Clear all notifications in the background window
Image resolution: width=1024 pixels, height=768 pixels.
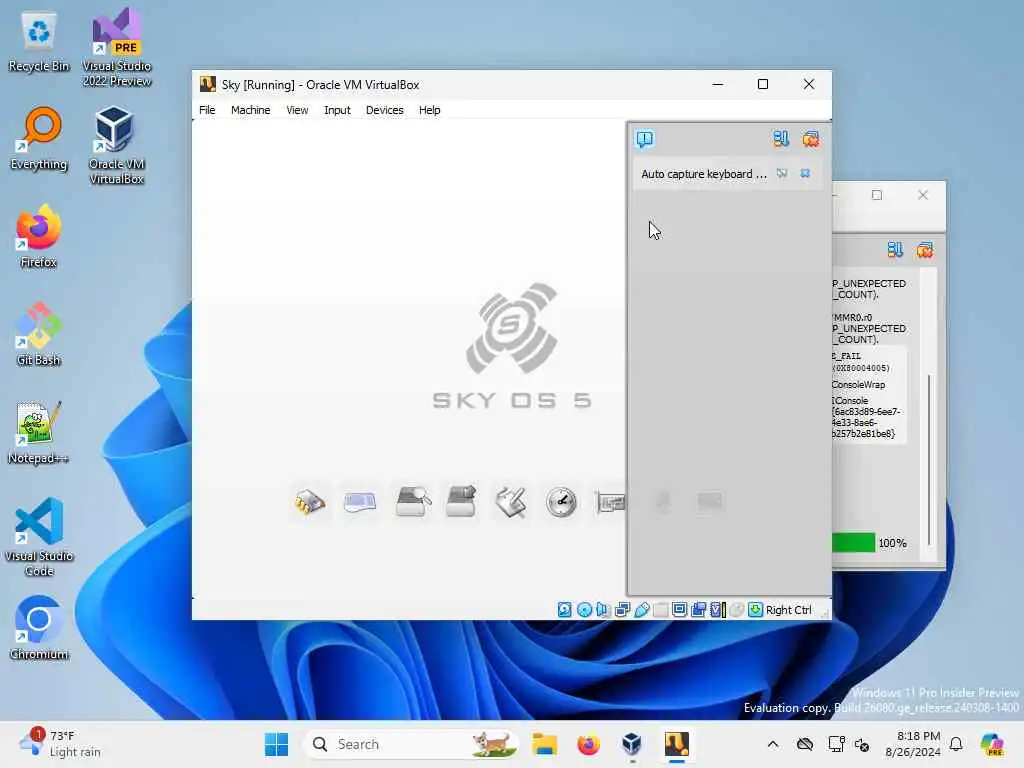pyautogui.click(x=924, y=249)
